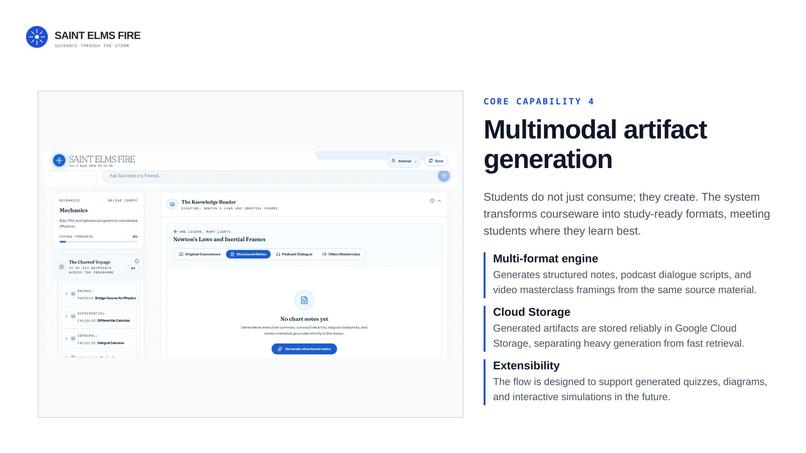806x453 pixels.
Task: Click the refresh icon in Charted Voyage
Action: tap(136, 261)
